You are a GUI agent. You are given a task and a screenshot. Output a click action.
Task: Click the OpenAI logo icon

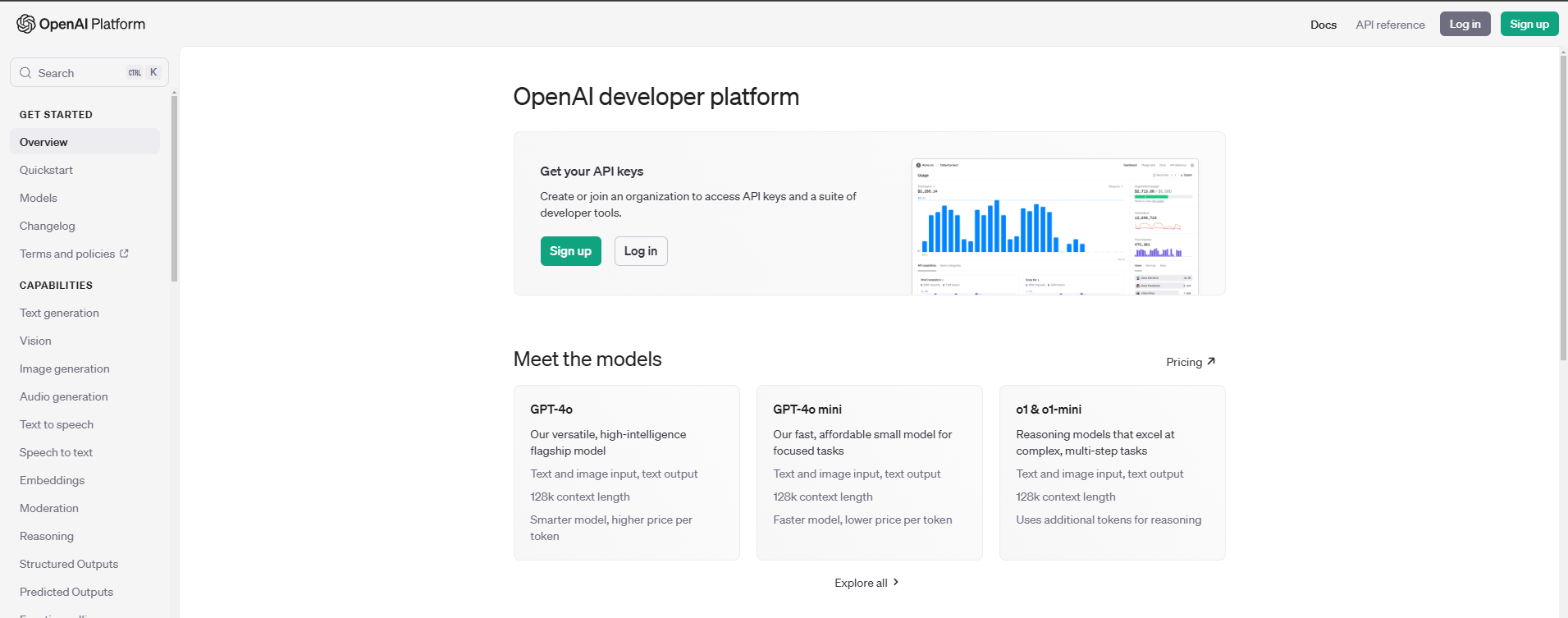pyautogui.click(x=26, y=24)
